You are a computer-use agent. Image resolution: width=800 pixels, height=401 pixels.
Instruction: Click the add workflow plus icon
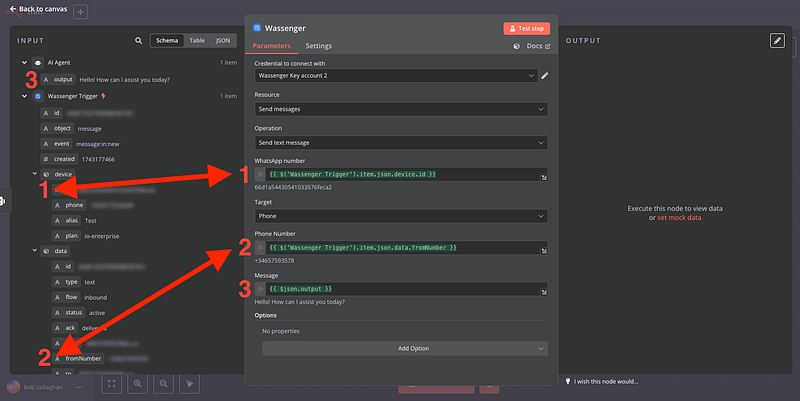(80, 12)
